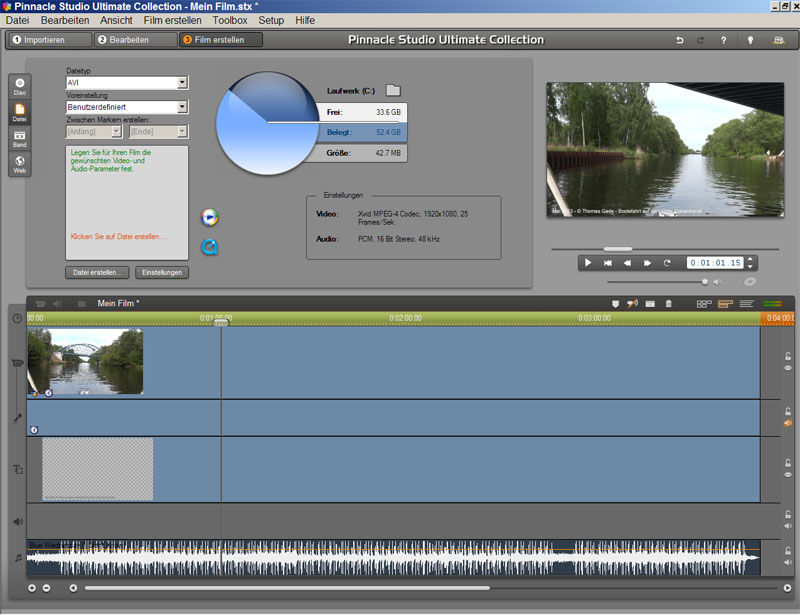The width and height of the screenshot is (800, 615).
Task: Choose the Web export icon
Action: (19, 163)
